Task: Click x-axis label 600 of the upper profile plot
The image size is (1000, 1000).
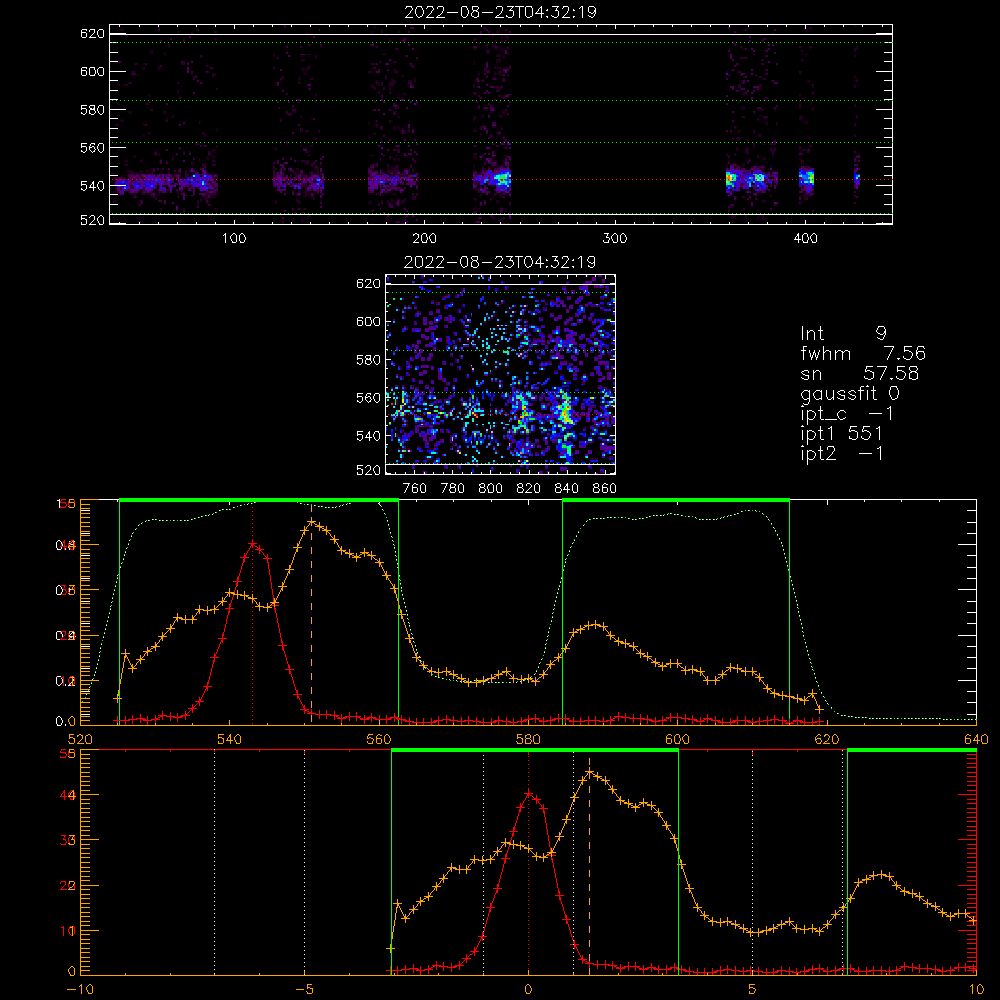Action: 678,740
